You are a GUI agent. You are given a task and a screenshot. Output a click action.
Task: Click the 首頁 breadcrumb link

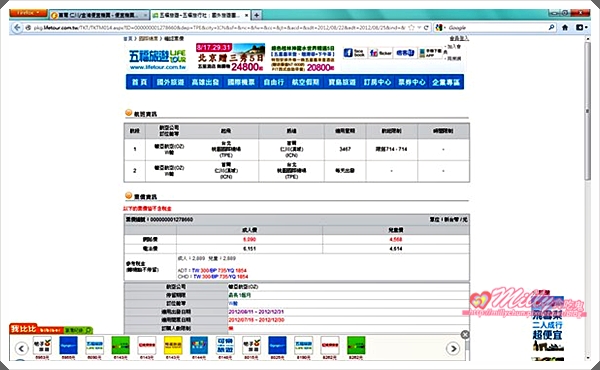coord(128,39)
